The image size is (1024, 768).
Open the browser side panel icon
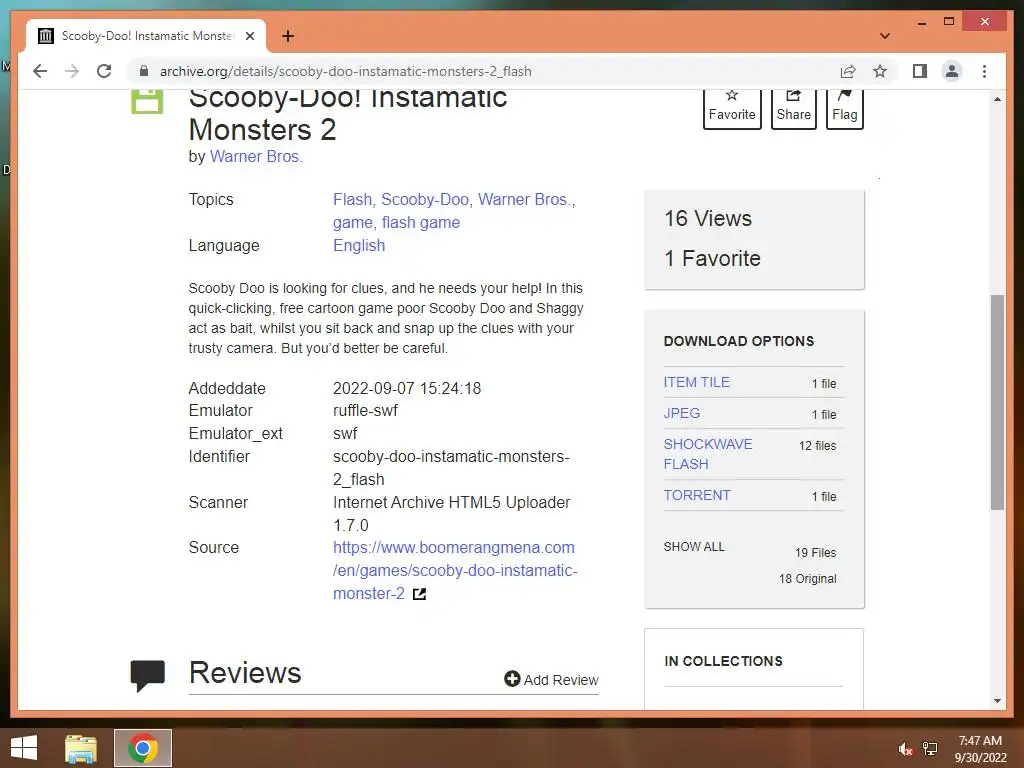[x=920, y=71]
